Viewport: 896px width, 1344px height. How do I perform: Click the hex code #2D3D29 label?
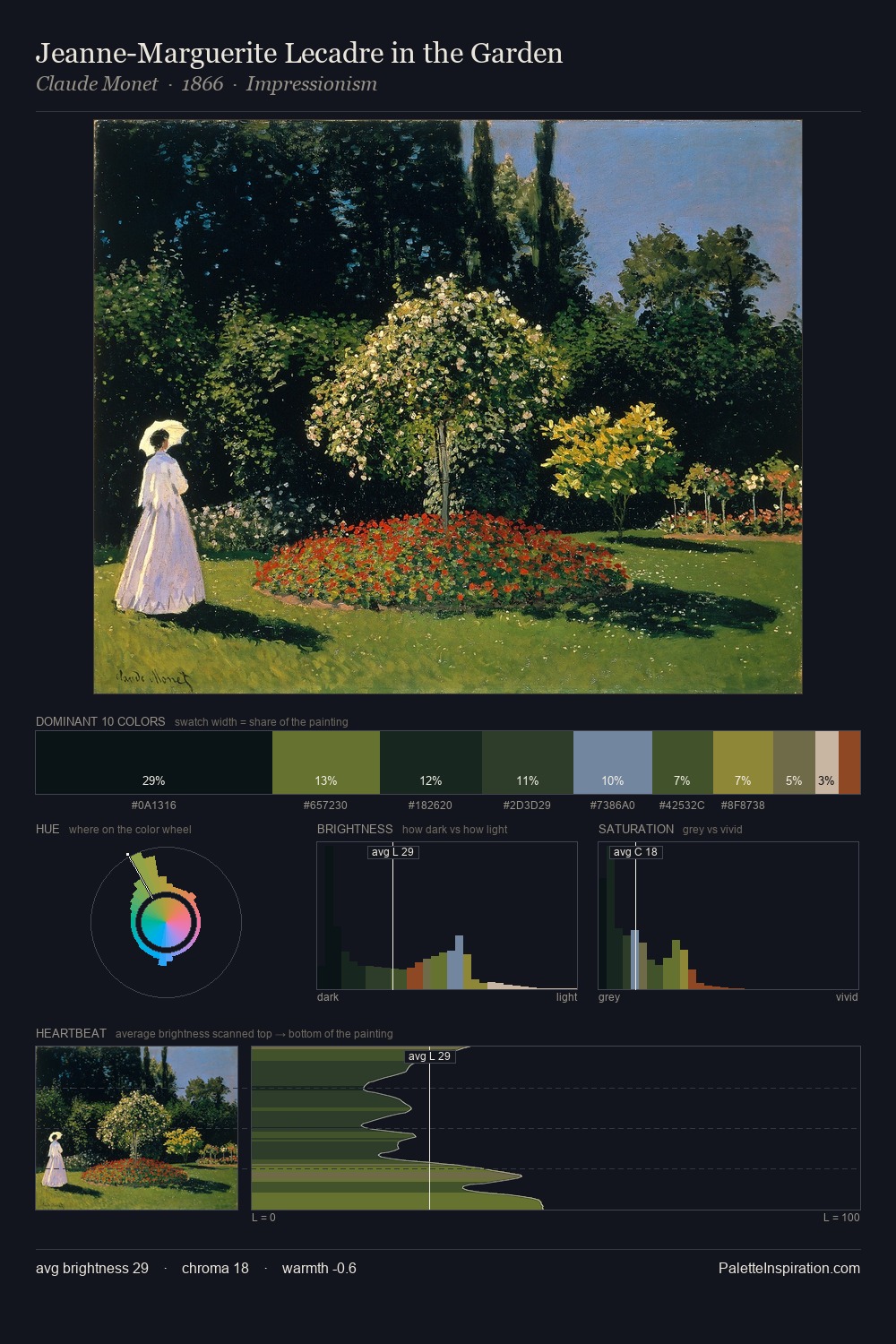click(528, 805)
